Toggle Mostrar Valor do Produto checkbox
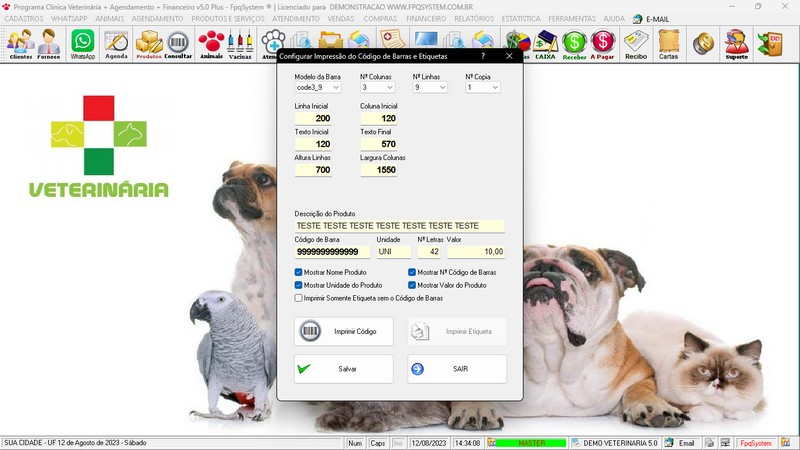This screenshot has width=800, height=450. pos(412,285)
